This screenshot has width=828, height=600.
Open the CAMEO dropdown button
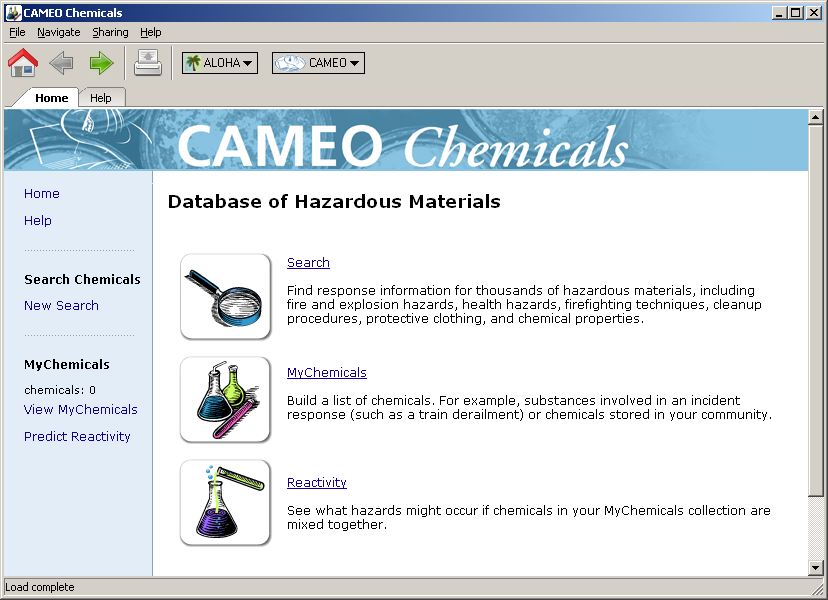click(x=318, y=63)
